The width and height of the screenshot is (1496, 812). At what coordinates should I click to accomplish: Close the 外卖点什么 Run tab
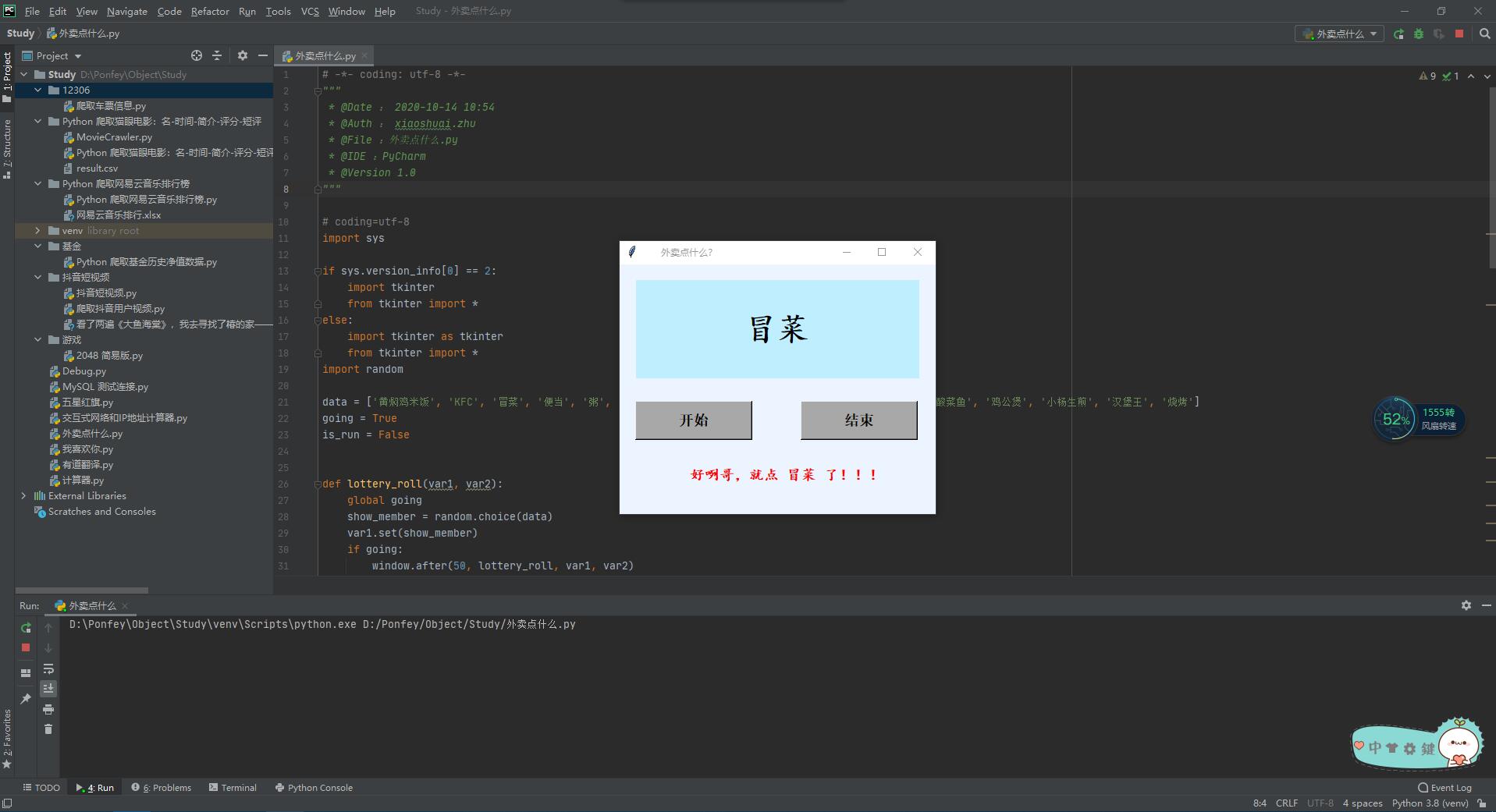[125, 606]
